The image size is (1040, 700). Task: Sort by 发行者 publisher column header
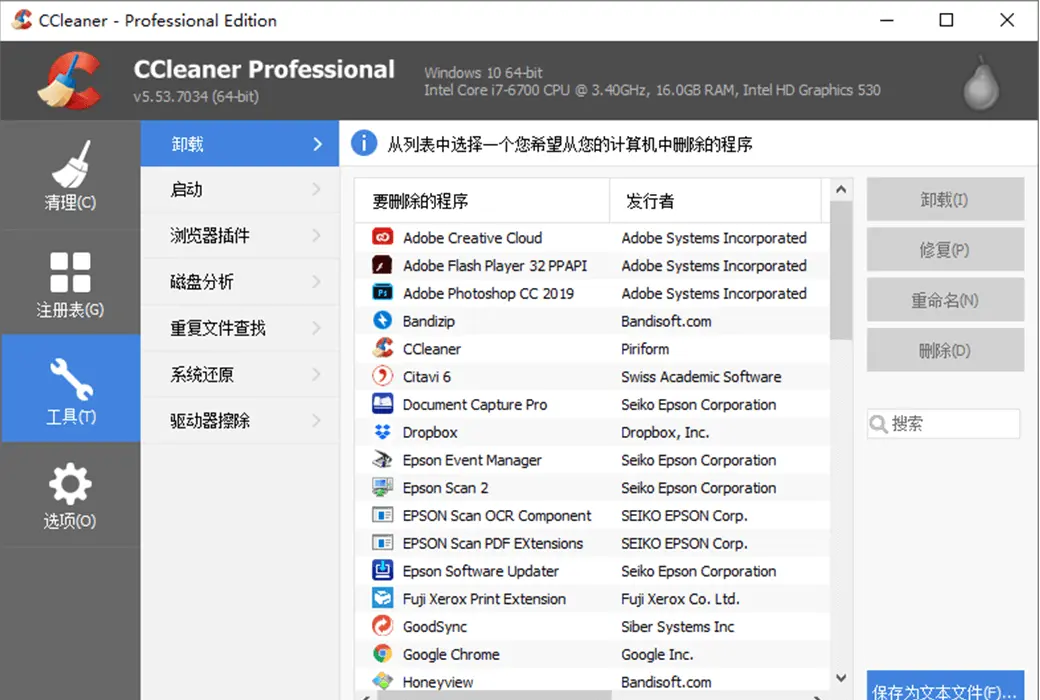coord(715,200)
